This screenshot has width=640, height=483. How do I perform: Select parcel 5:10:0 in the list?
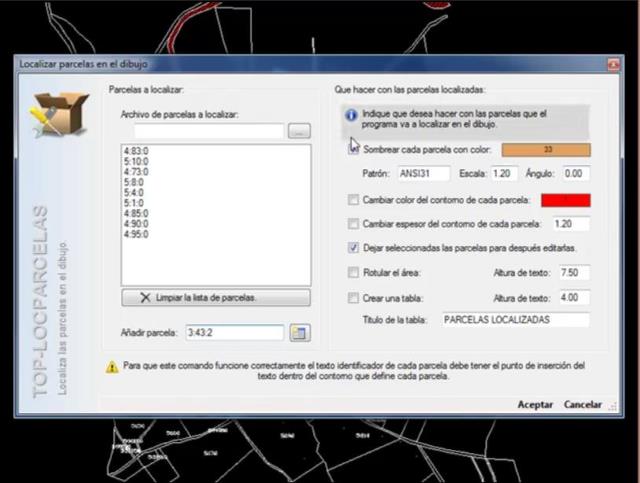click(136, 162)
